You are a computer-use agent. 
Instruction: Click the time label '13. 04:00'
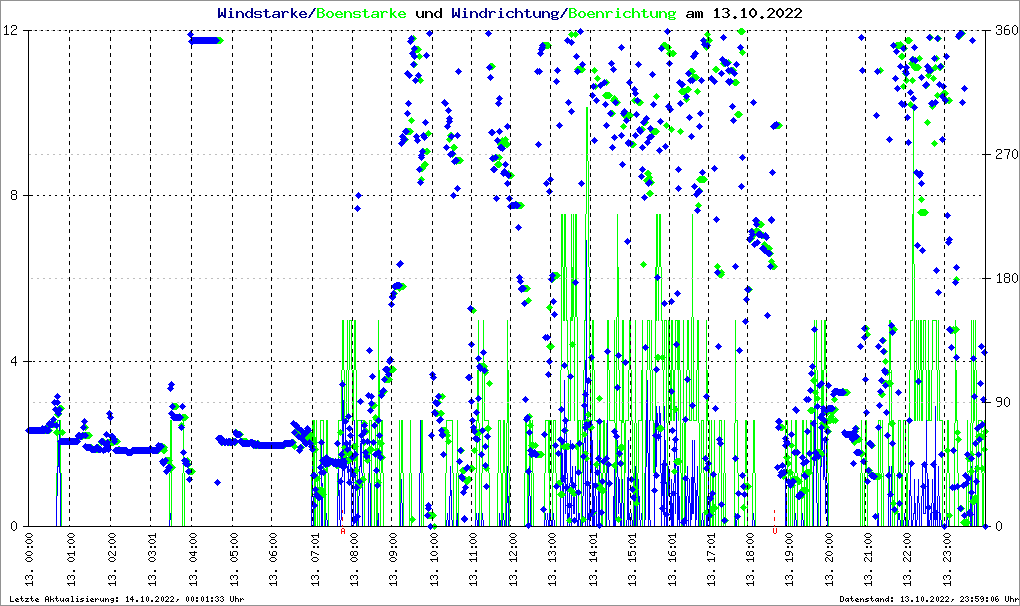[192, 559]
